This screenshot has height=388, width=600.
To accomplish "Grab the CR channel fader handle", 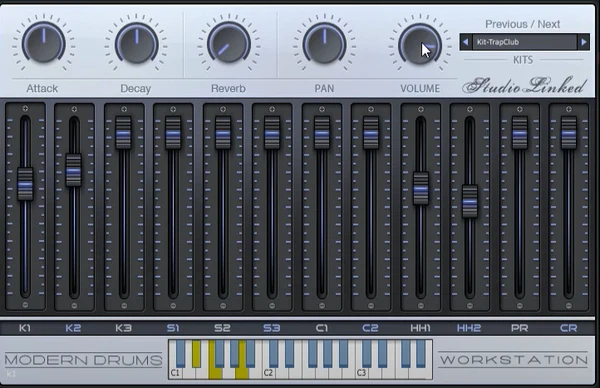I will 569,133.
